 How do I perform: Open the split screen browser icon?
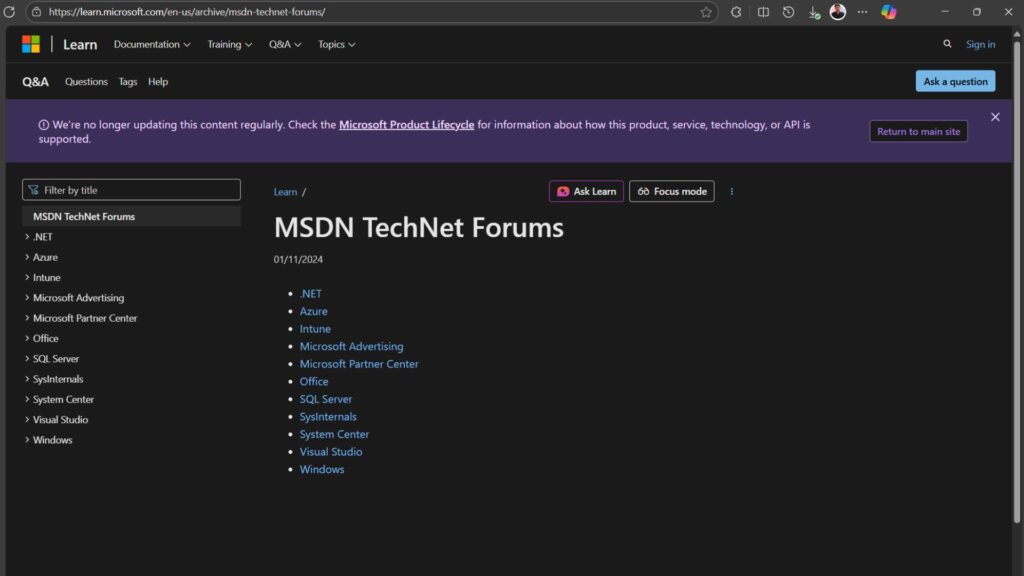(x=762, y=12)
